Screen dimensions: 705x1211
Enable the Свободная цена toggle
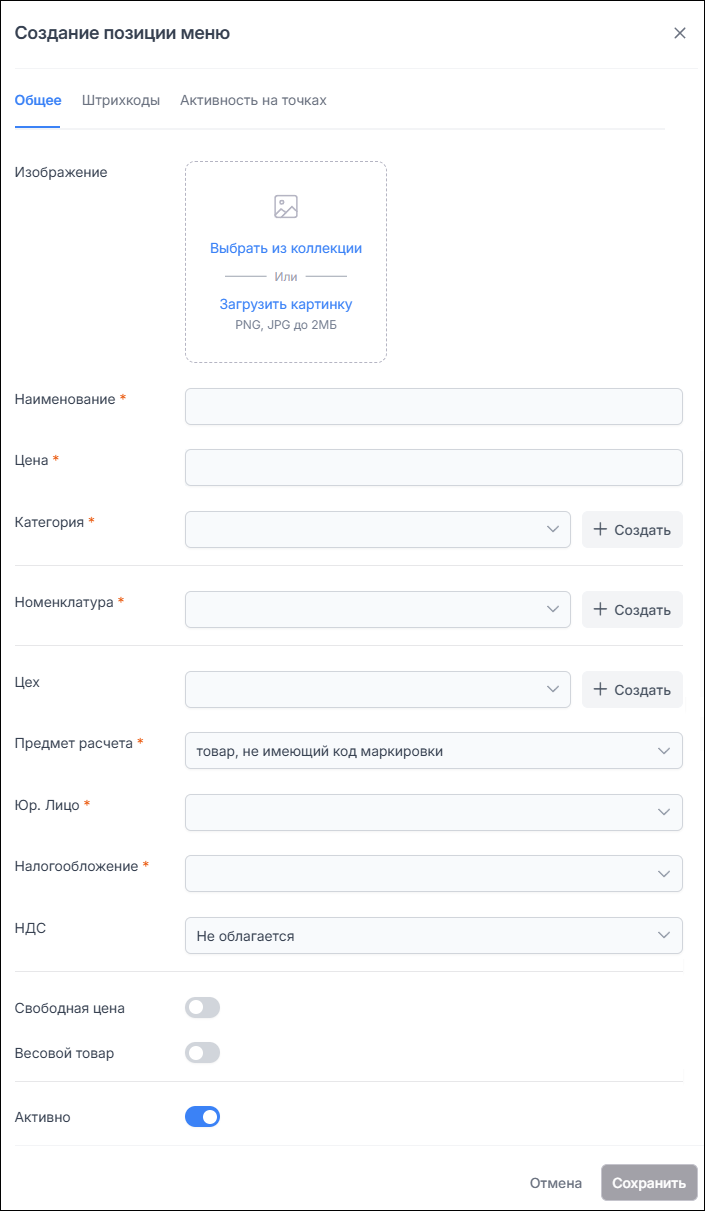(202, 1008)
